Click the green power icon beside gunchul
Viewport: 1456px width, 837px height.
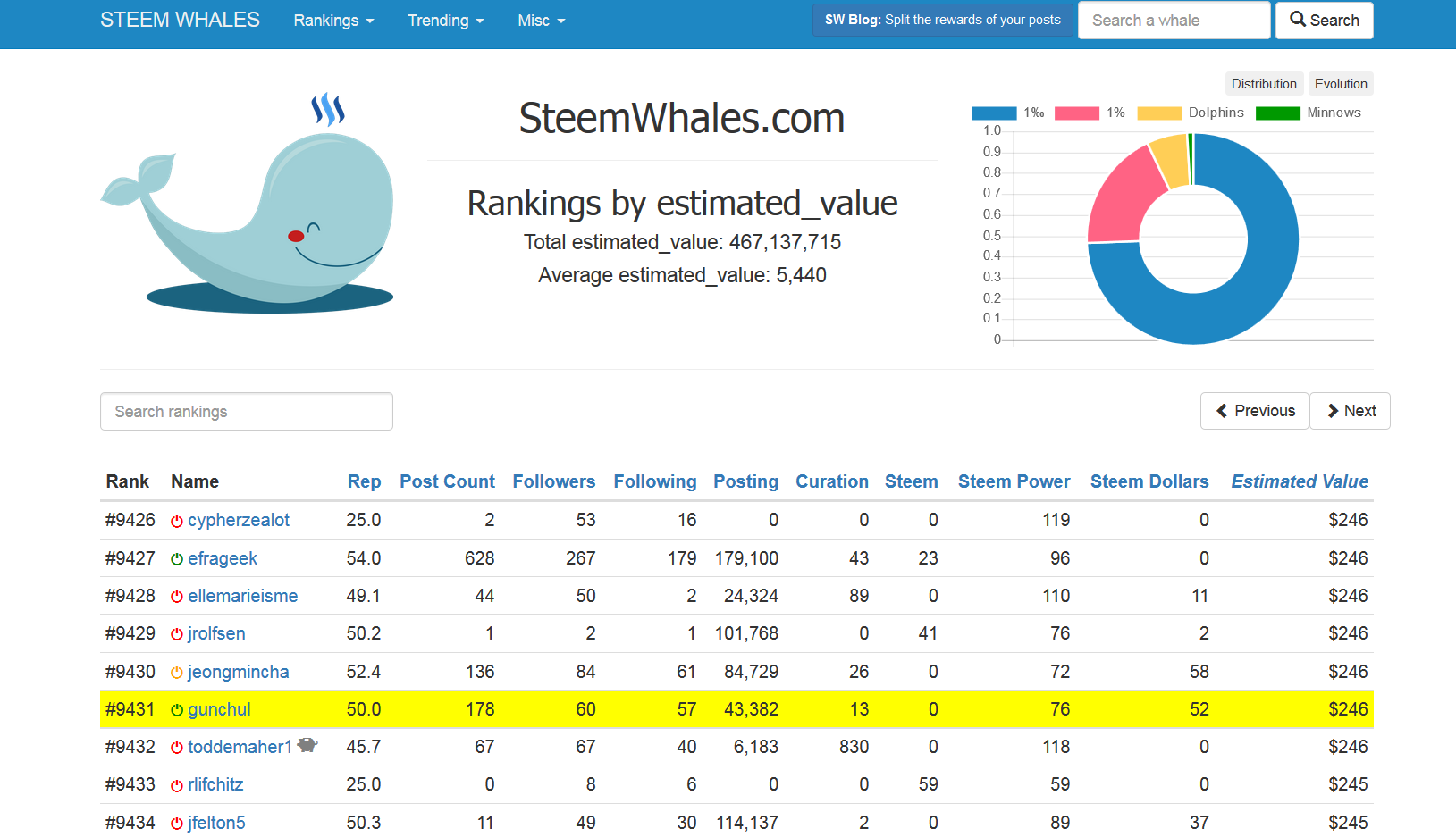[x=177, y=710]
